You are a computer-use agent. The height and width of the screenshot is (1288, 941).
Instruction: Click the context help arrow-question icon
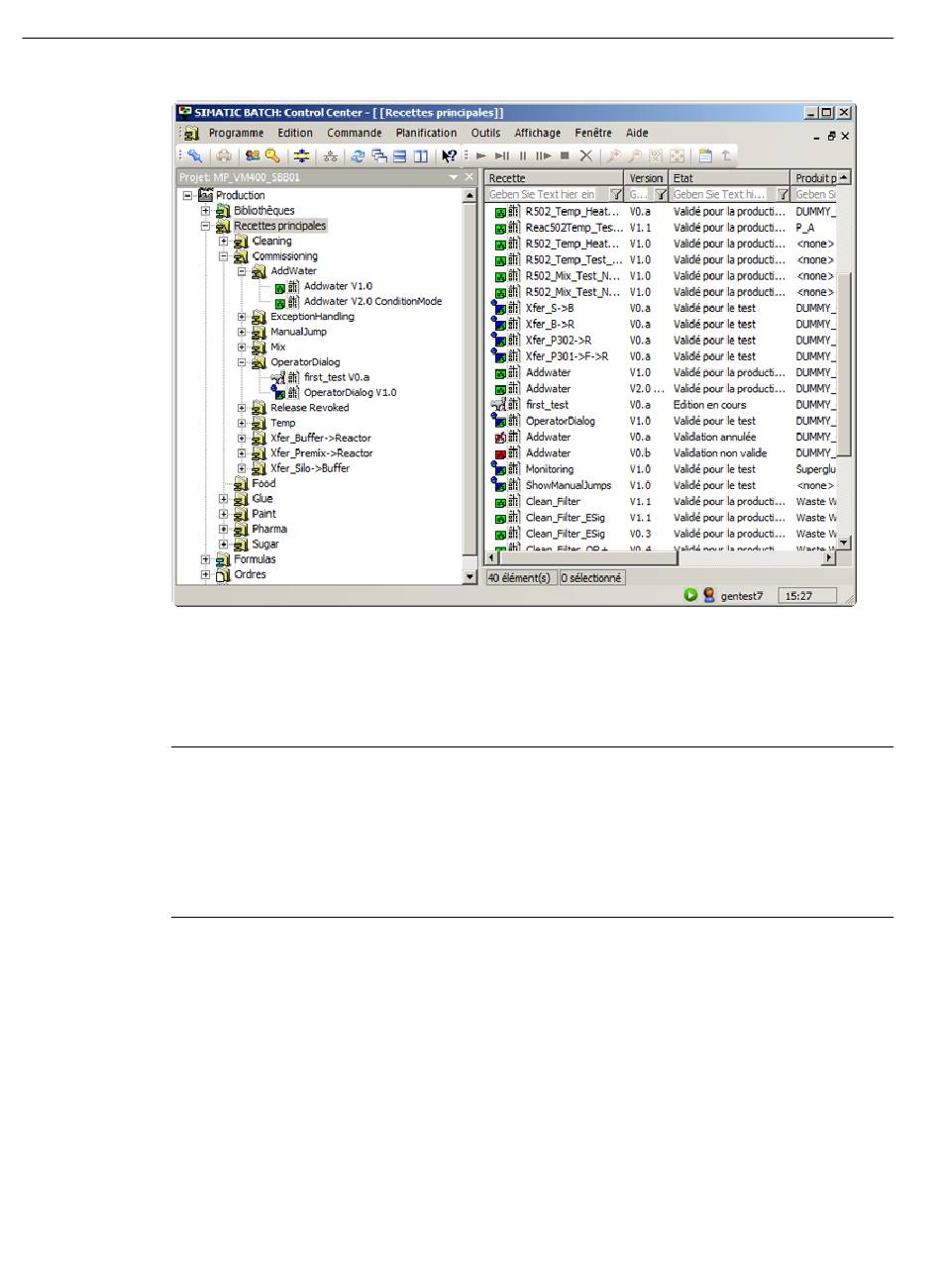coord(449,155)
